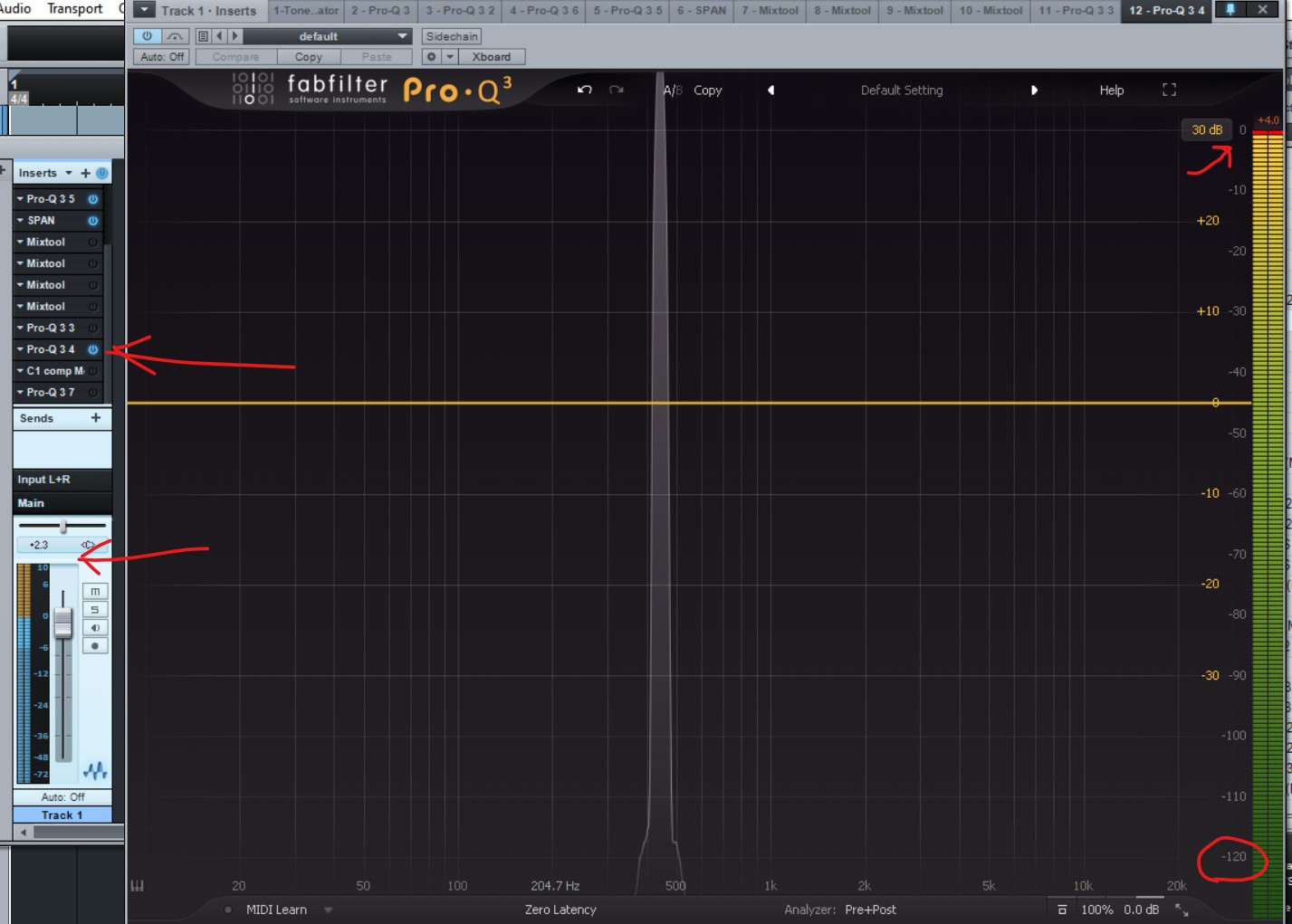1292x924 pixels.
Task: Bypass the Pro-Q 3 5 insert
Action: [93, 199]
